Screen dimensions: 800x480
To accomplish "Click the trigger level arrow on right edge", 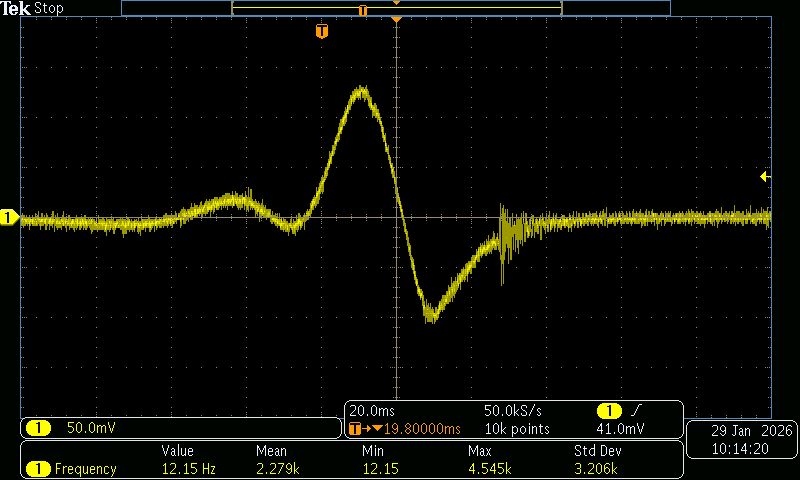I will [765, 177].
